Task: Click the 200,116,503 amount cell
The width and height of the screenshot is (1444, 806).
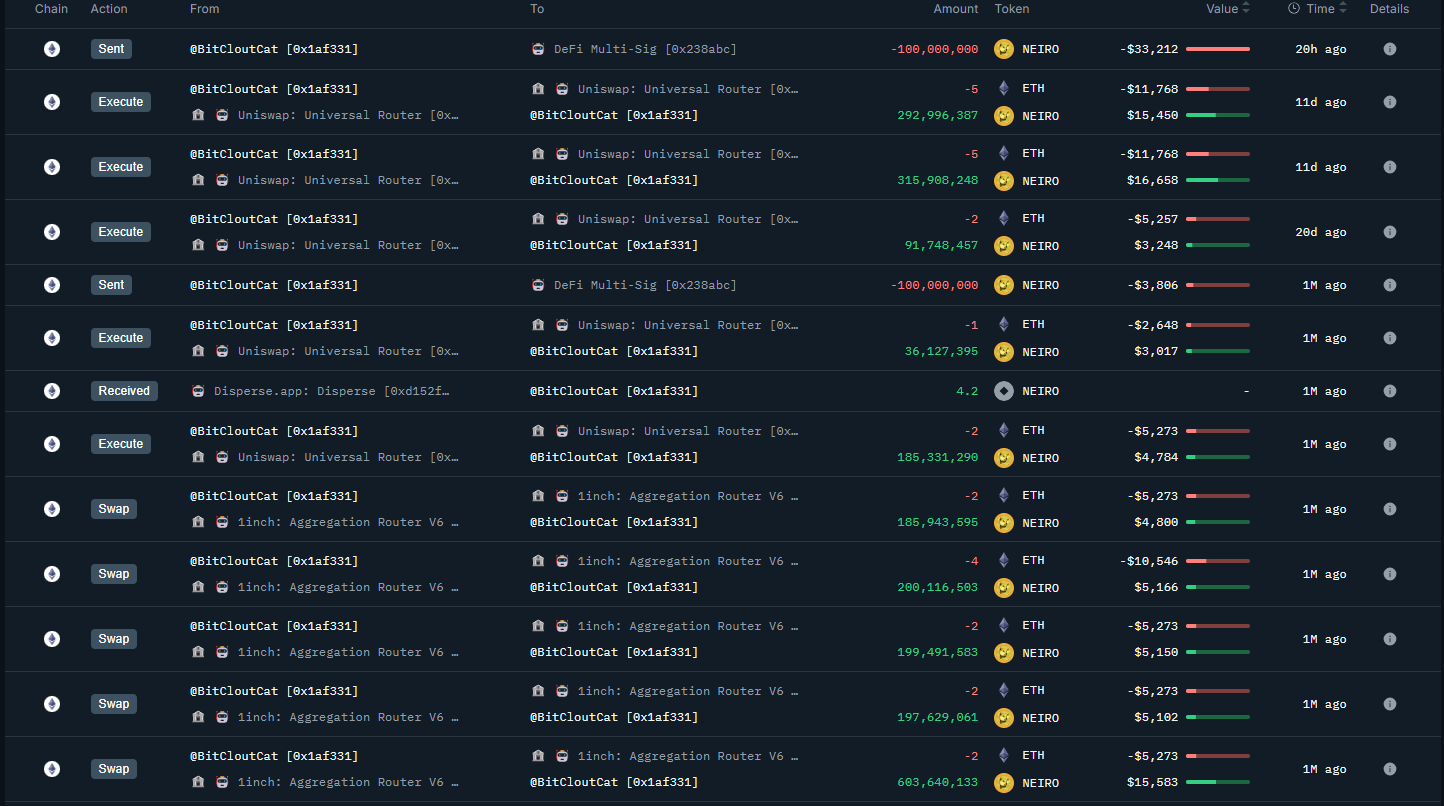Action: tap(938, 588)
